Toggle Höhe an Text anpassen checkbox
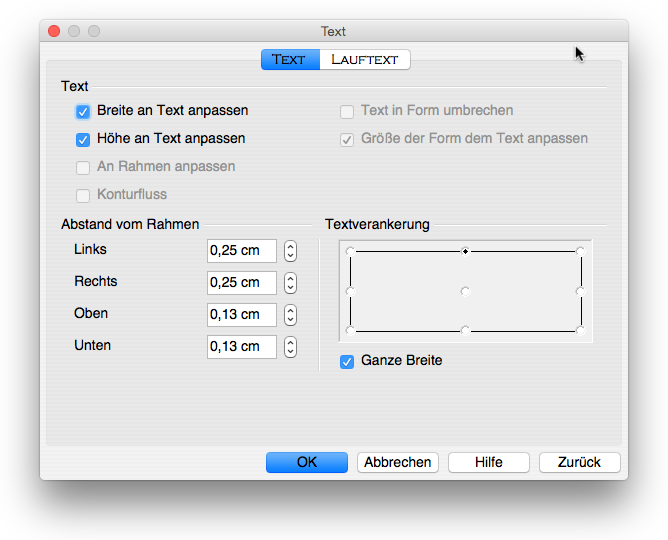This screenshot has width=668, height=540. (83, 140)
